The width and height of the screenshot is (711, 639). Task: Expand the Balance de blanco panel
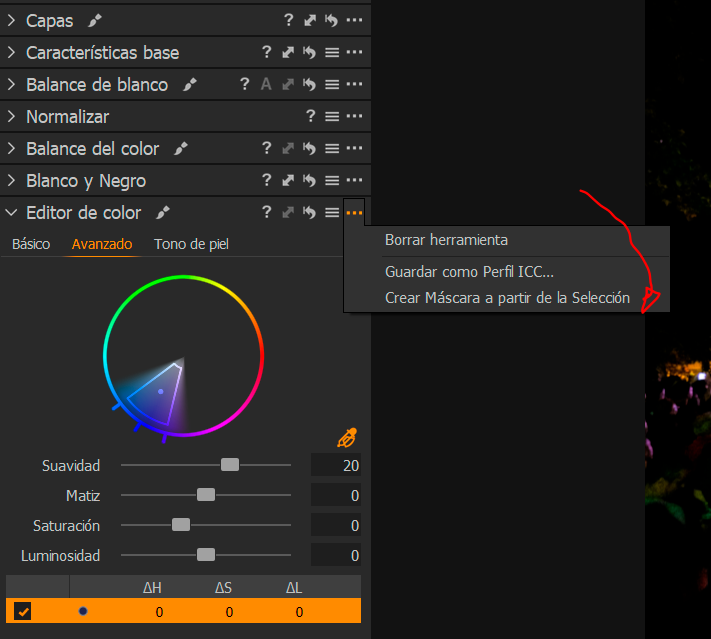click(x=11, y=84)
